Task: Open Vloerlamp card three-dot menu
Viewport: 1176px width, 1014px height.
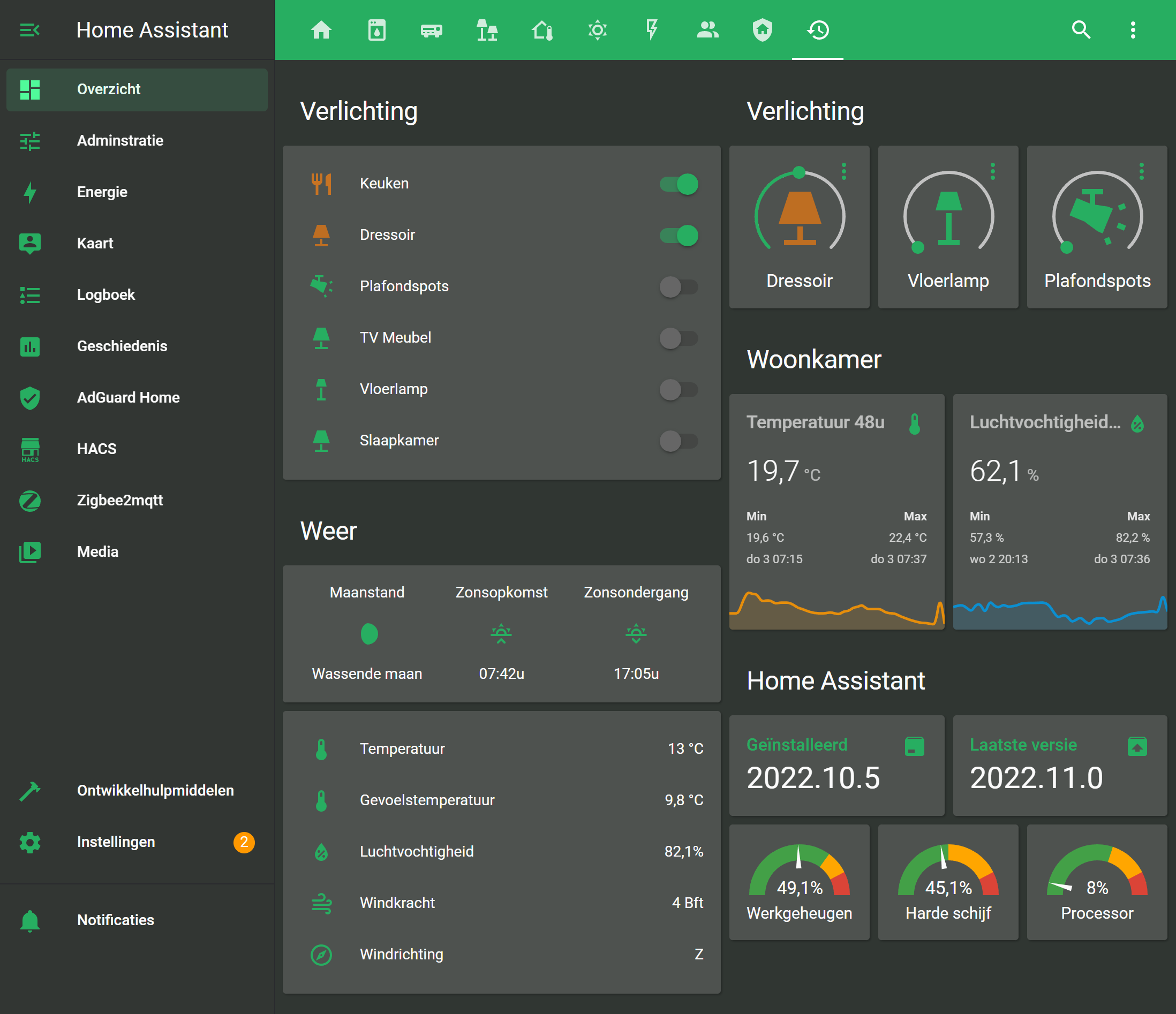Action: click(x=993, y=171)
